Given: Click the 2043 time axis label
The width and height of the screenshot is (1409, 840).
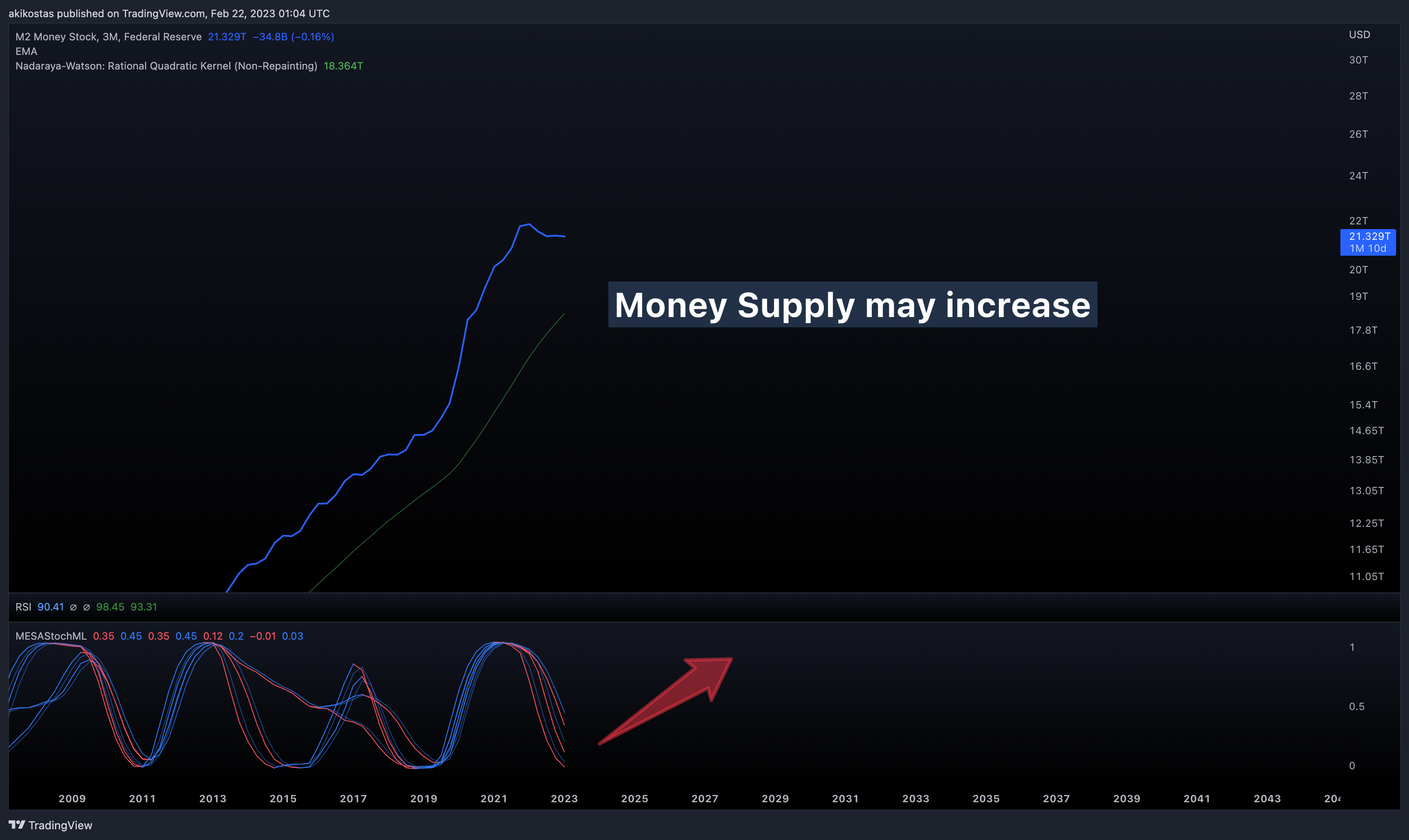Looking at the screenshot, I should pos(1267,799).
